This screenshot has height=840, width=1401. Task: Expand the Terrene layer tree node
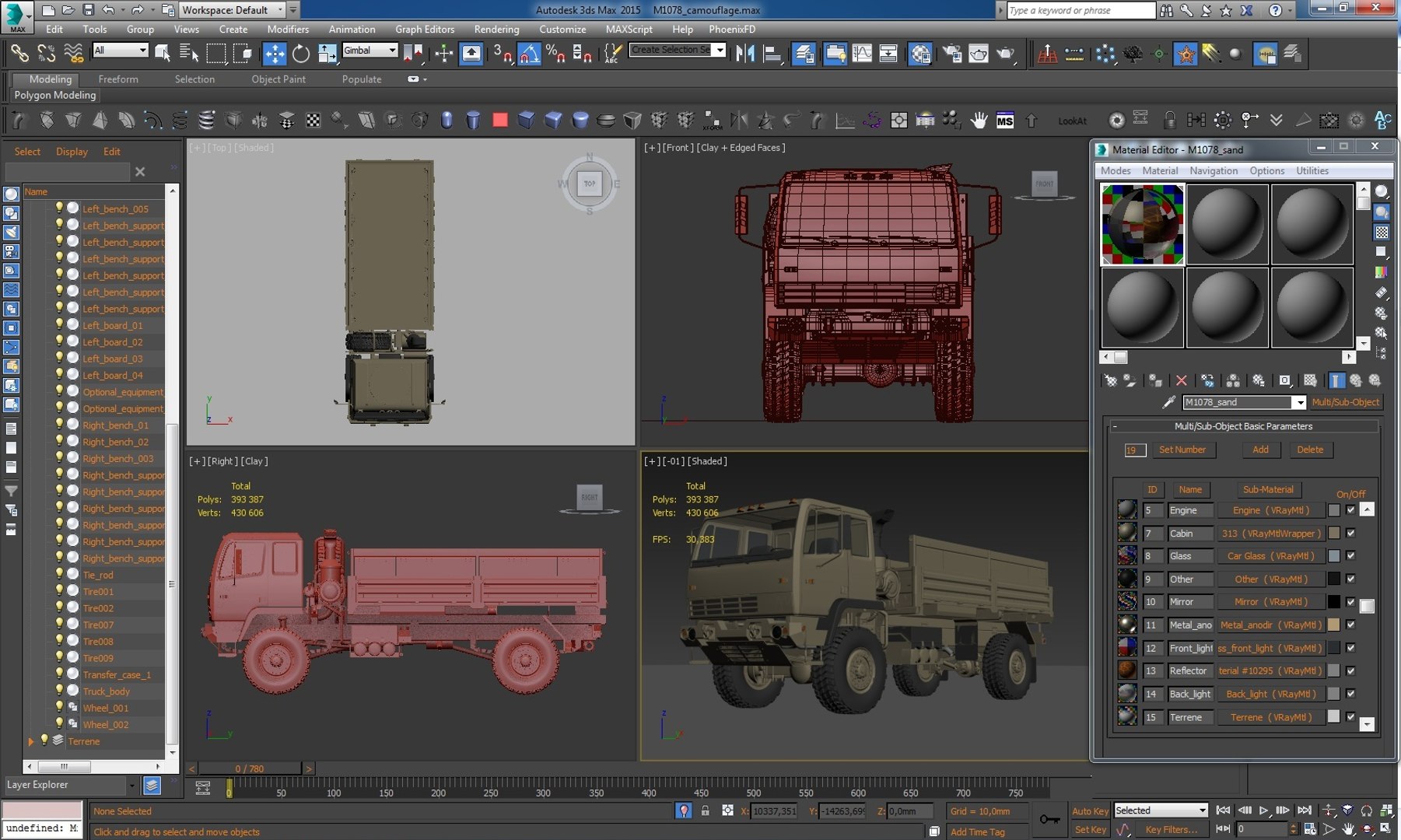pyautogui.click(x=30, y=741)
